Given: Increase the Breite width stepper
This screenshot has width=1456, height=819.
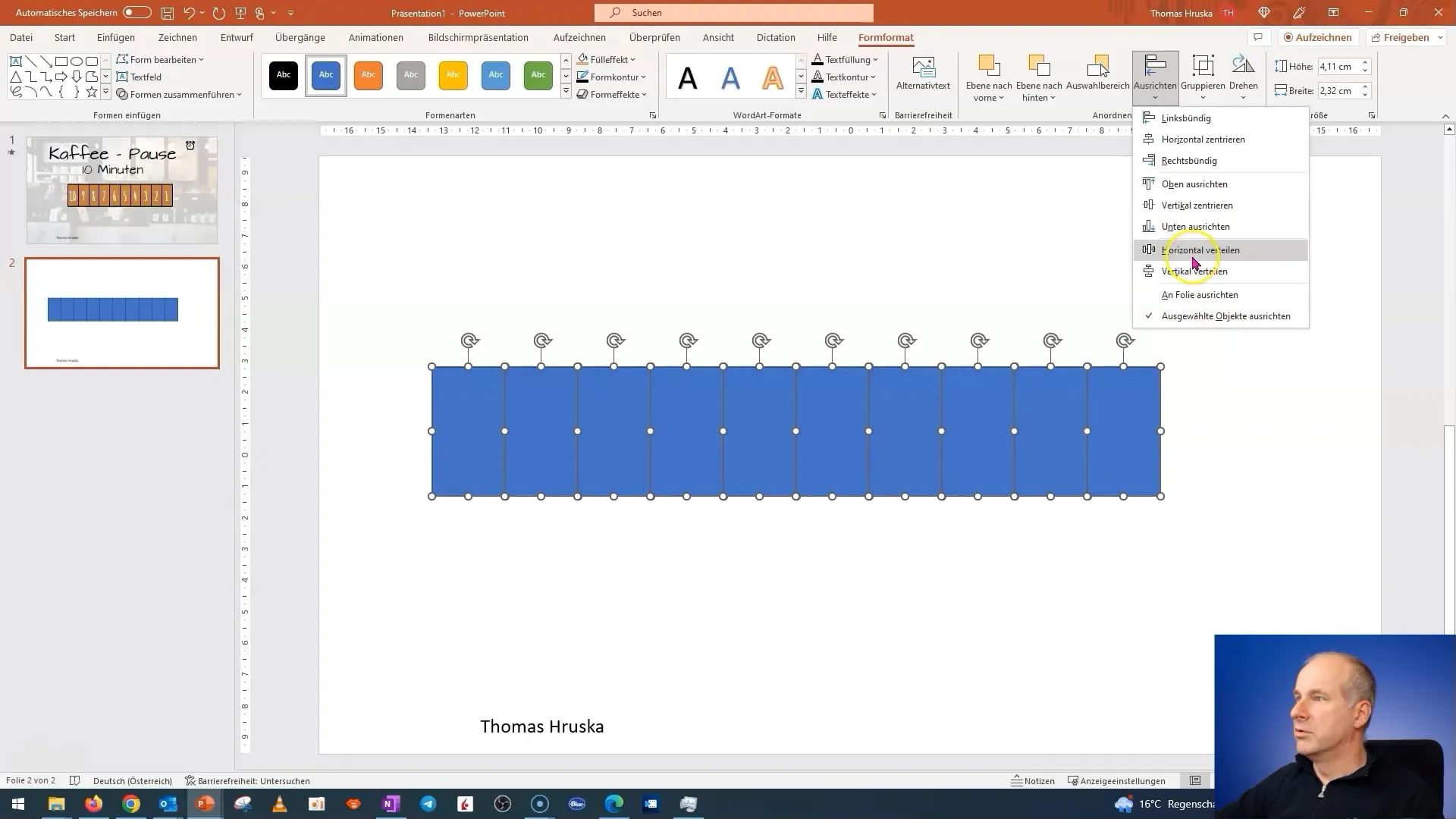Looking at the screenshot, I should [x=1365, y=86].
